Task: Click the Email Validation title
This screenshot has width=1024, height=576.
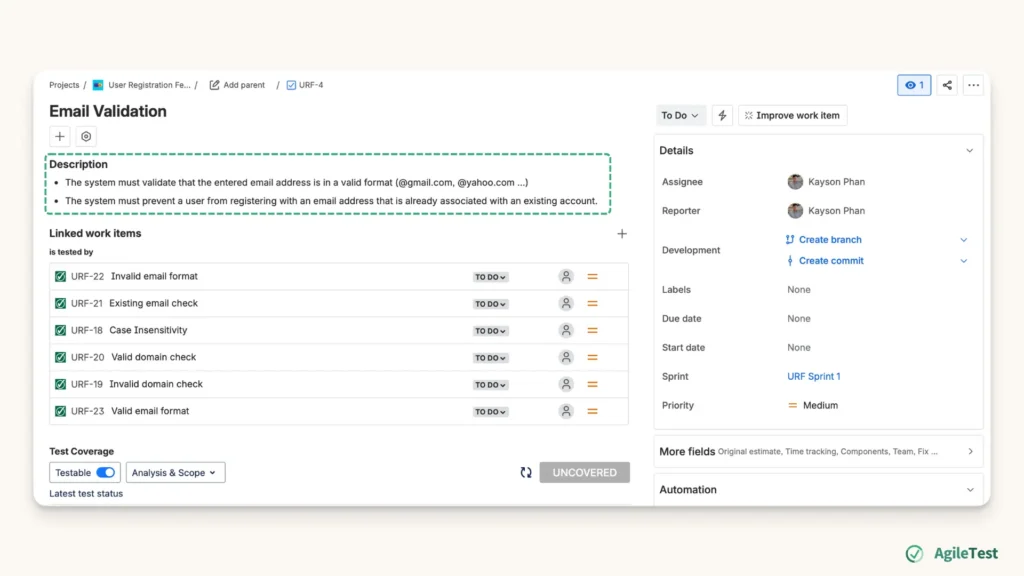Action: pos(108,111)
